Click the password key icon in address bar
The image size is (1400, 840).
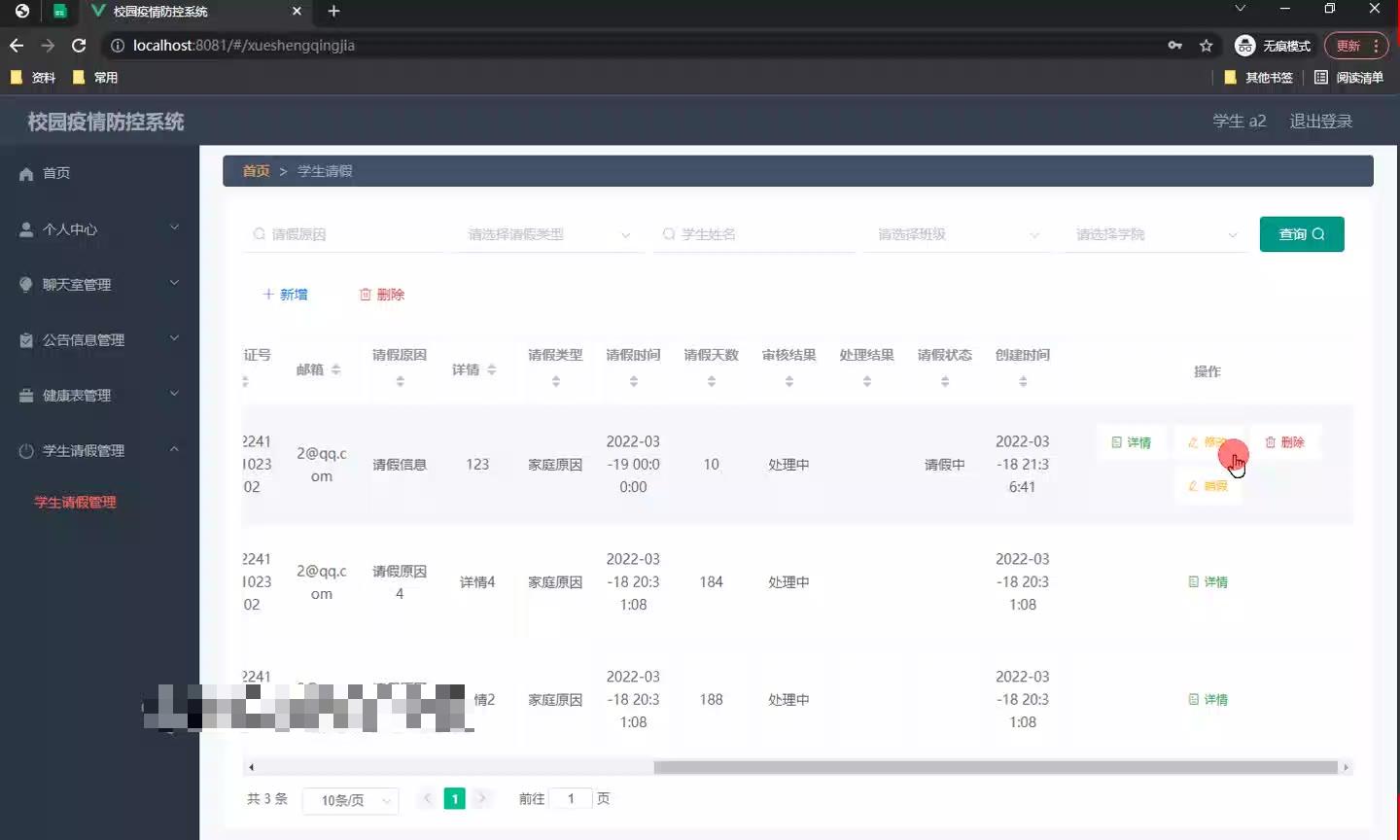click(x=1174, y=46)
